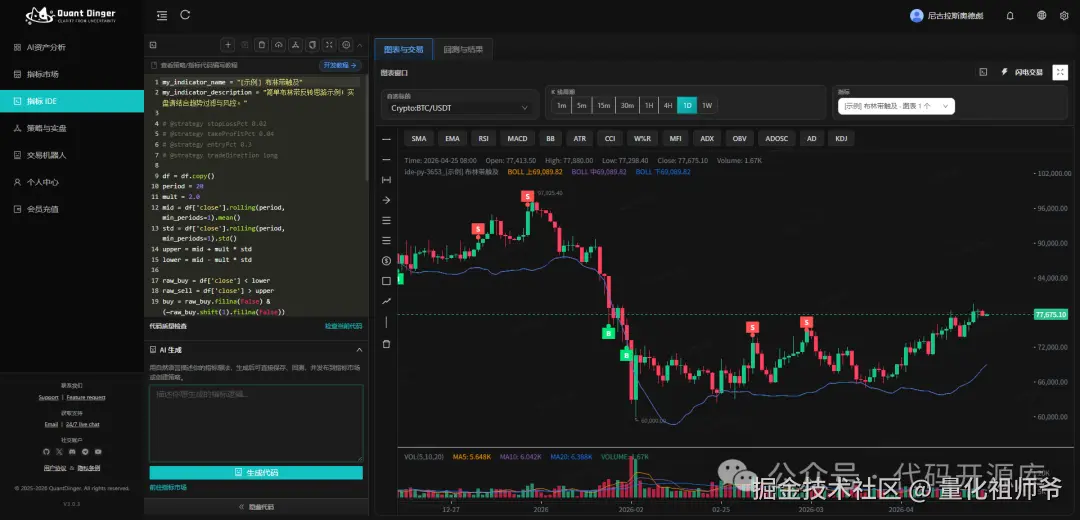Open 策略与实盘 in the sidebar
Screen dimensions: 1080x520
[72, 128]
